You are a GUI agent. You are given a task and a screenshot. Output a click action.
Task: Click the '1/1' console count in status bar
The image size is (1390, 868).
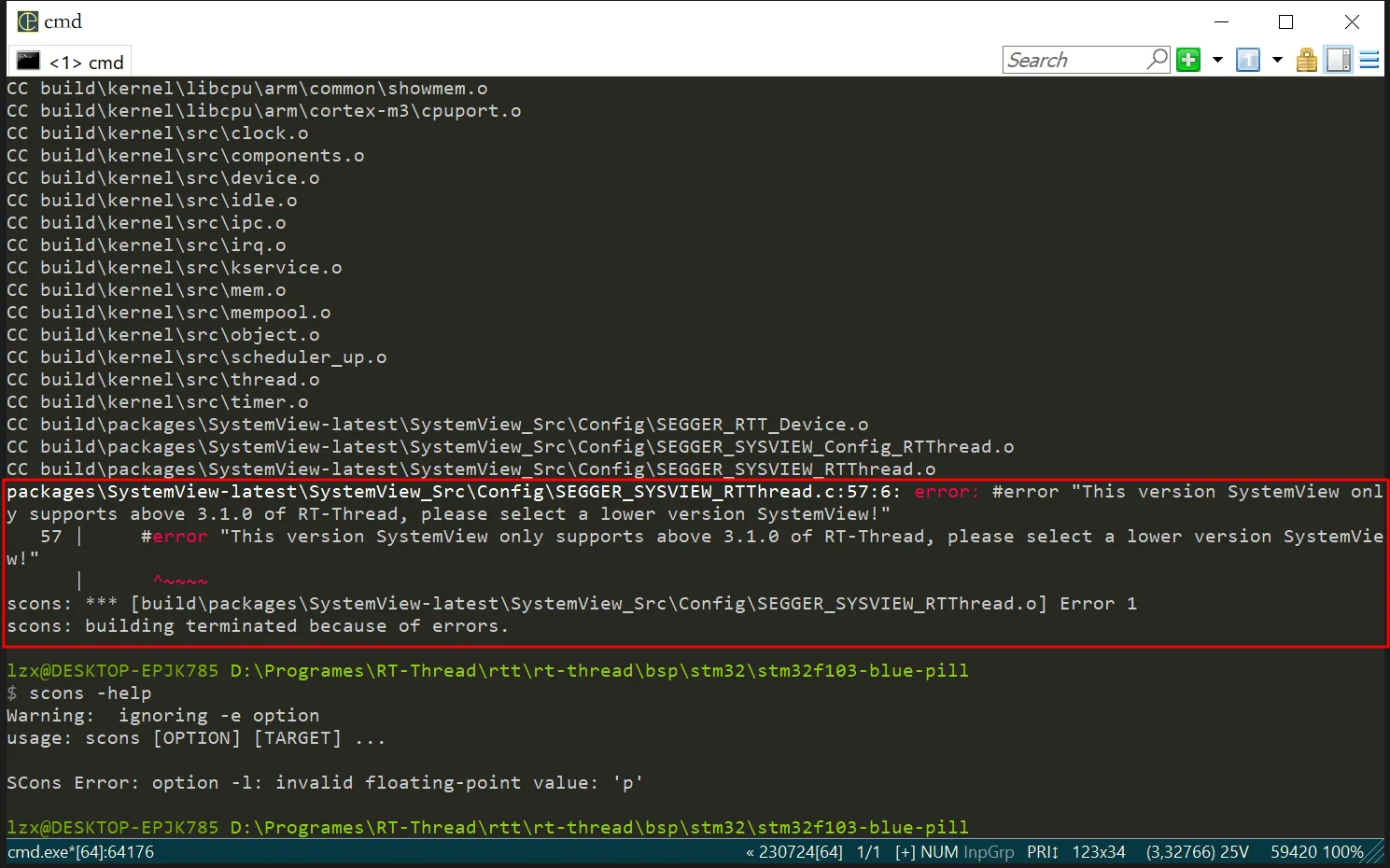point(869,852)
